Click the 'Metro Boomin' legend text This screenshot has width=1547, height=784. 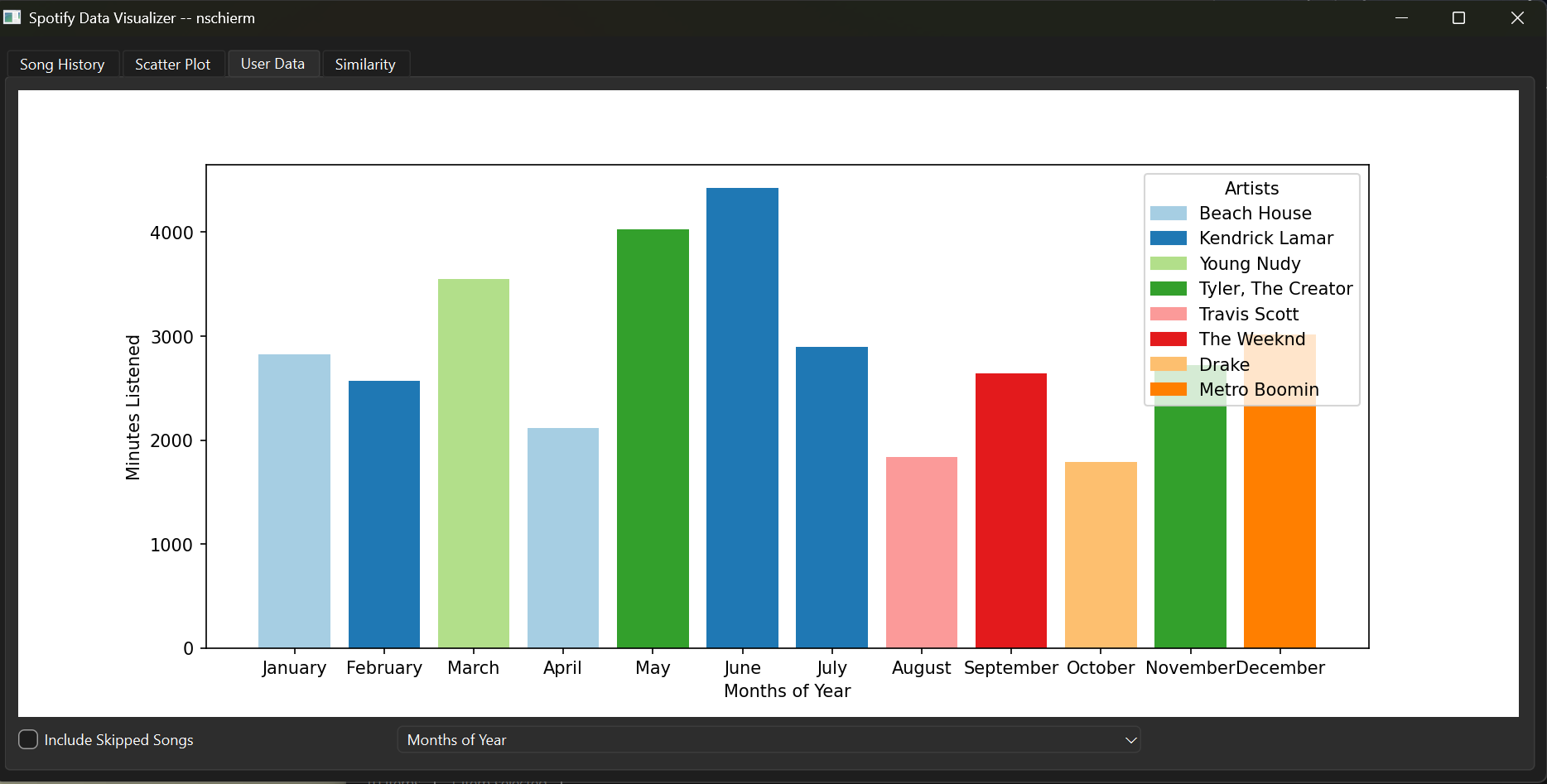(1259, 389)
